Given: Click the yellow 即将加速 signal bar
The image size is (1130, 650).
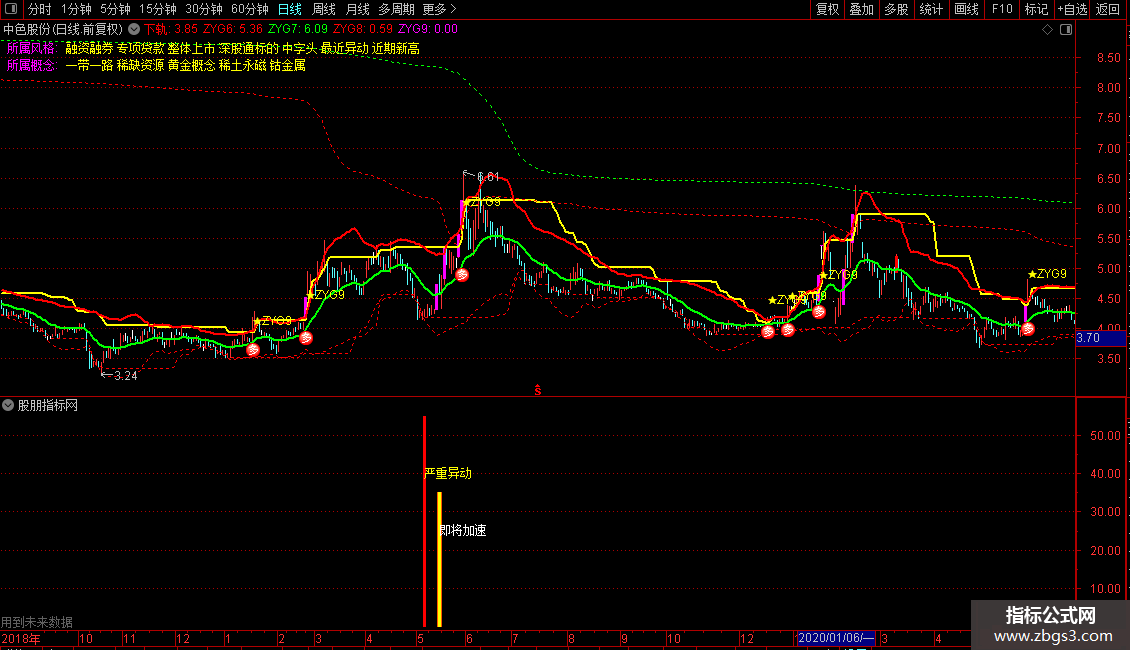Looking at the screenshot, I should 440,559.
